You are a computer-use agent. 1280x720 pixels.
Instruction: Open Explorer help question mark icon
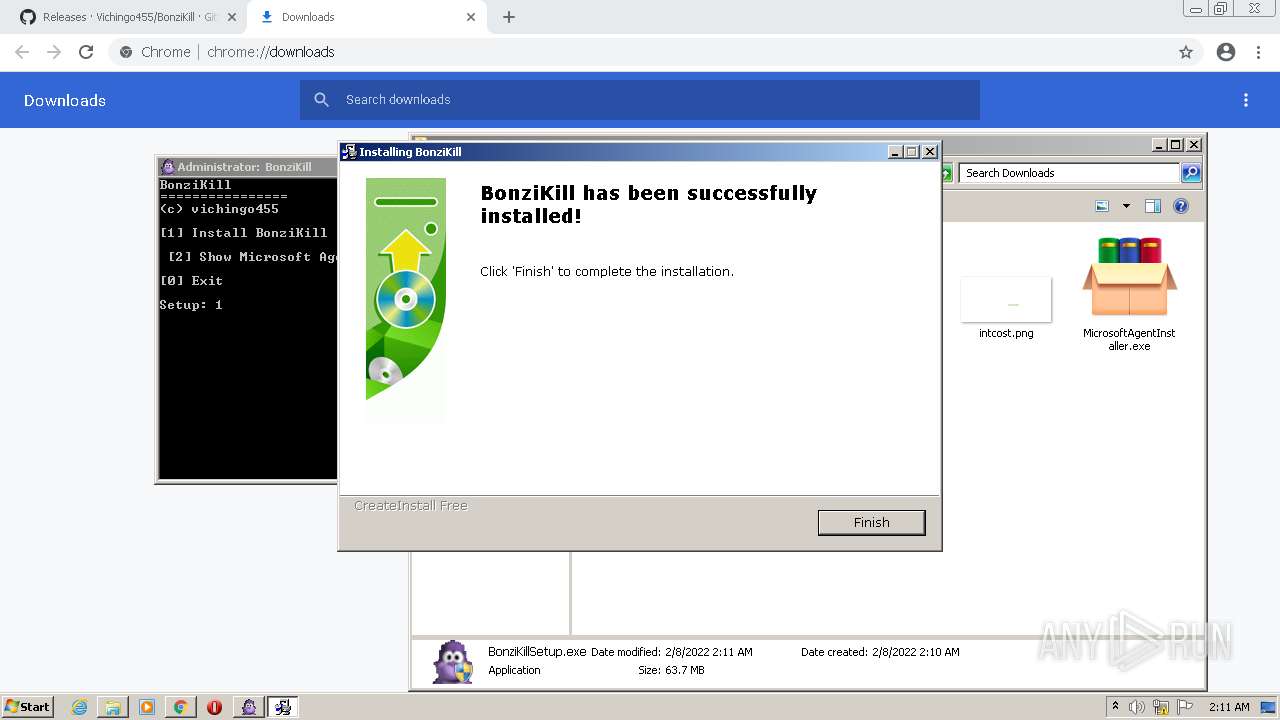click(x=1181, y=206)
